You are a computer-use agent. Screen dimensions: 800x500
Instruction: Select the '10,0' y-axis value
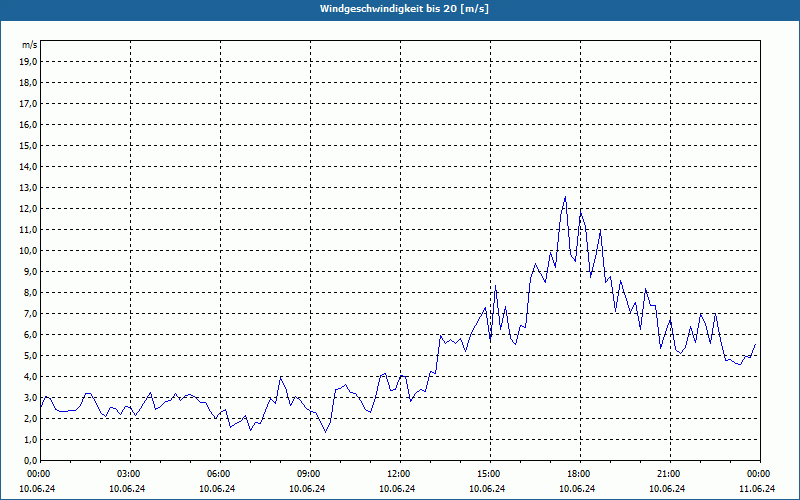[29, 251]
